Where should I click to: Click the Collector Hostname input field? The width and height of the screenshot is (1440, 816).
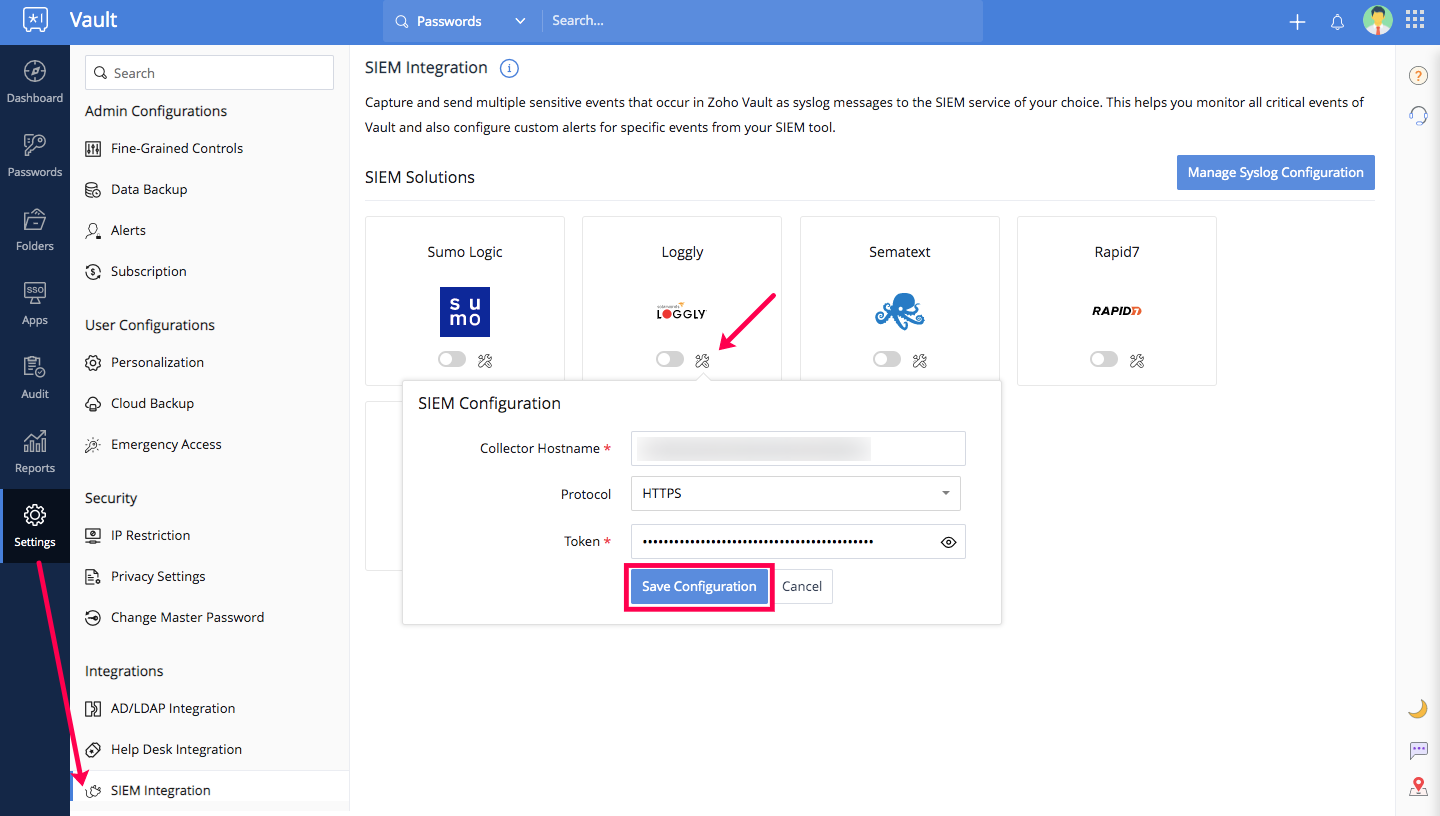798,449
